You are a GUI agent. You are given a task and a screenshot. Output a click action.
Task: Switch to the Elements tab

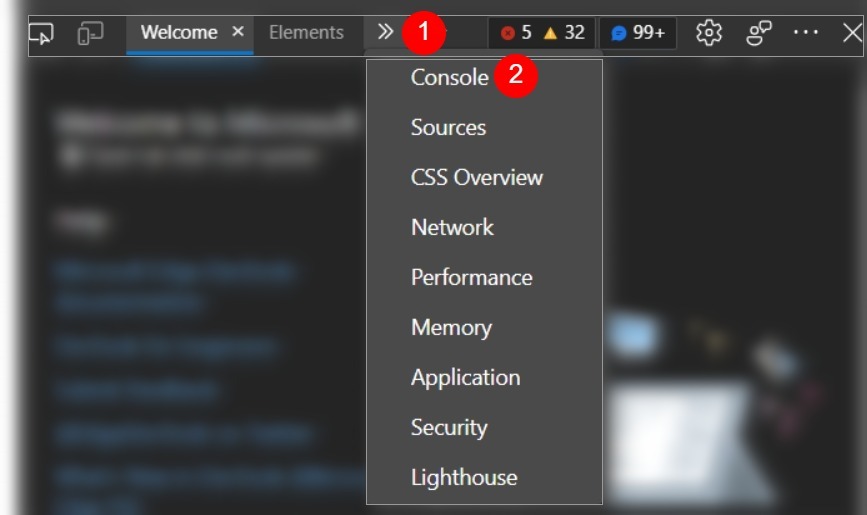(x=306, y=33)
